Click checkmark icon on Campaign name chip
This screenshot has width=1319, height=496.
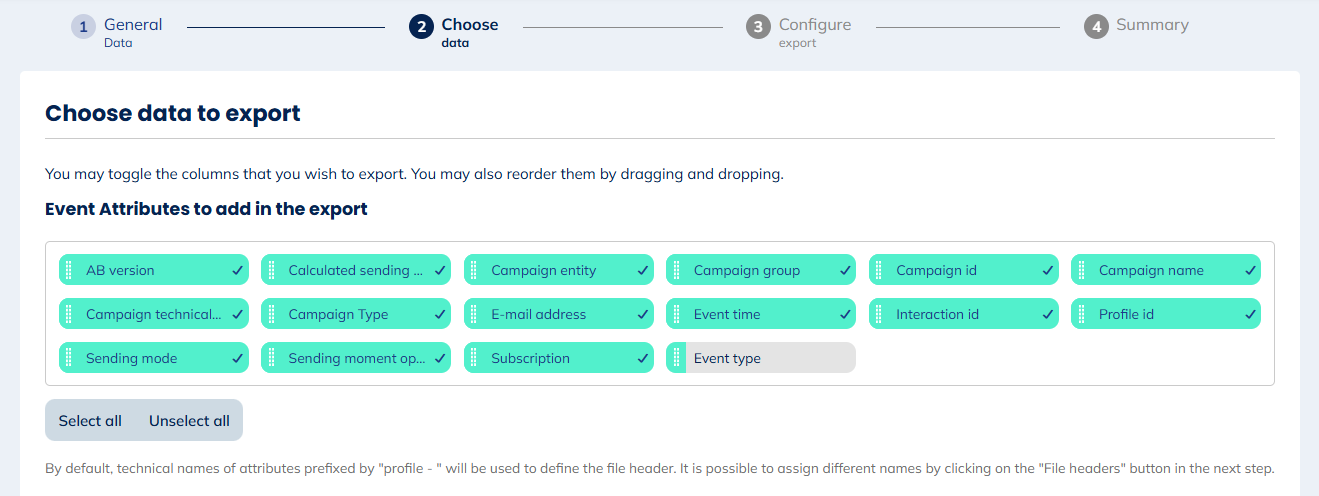pyautogui.click(x=1250, y=270)
